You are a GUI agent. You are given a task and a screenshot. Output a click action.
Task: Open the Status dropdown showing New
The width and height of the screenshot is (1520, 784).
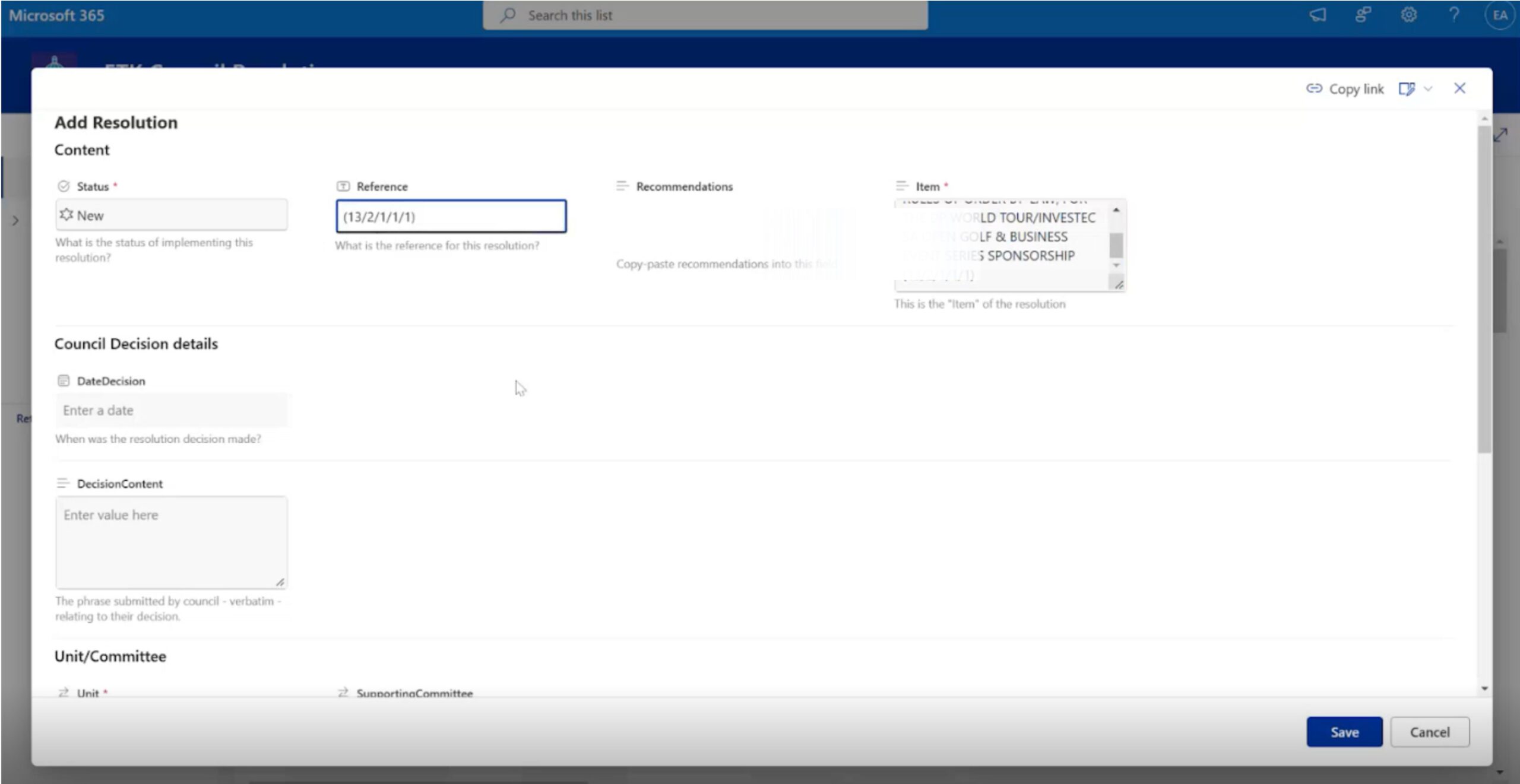pos(172,215)
